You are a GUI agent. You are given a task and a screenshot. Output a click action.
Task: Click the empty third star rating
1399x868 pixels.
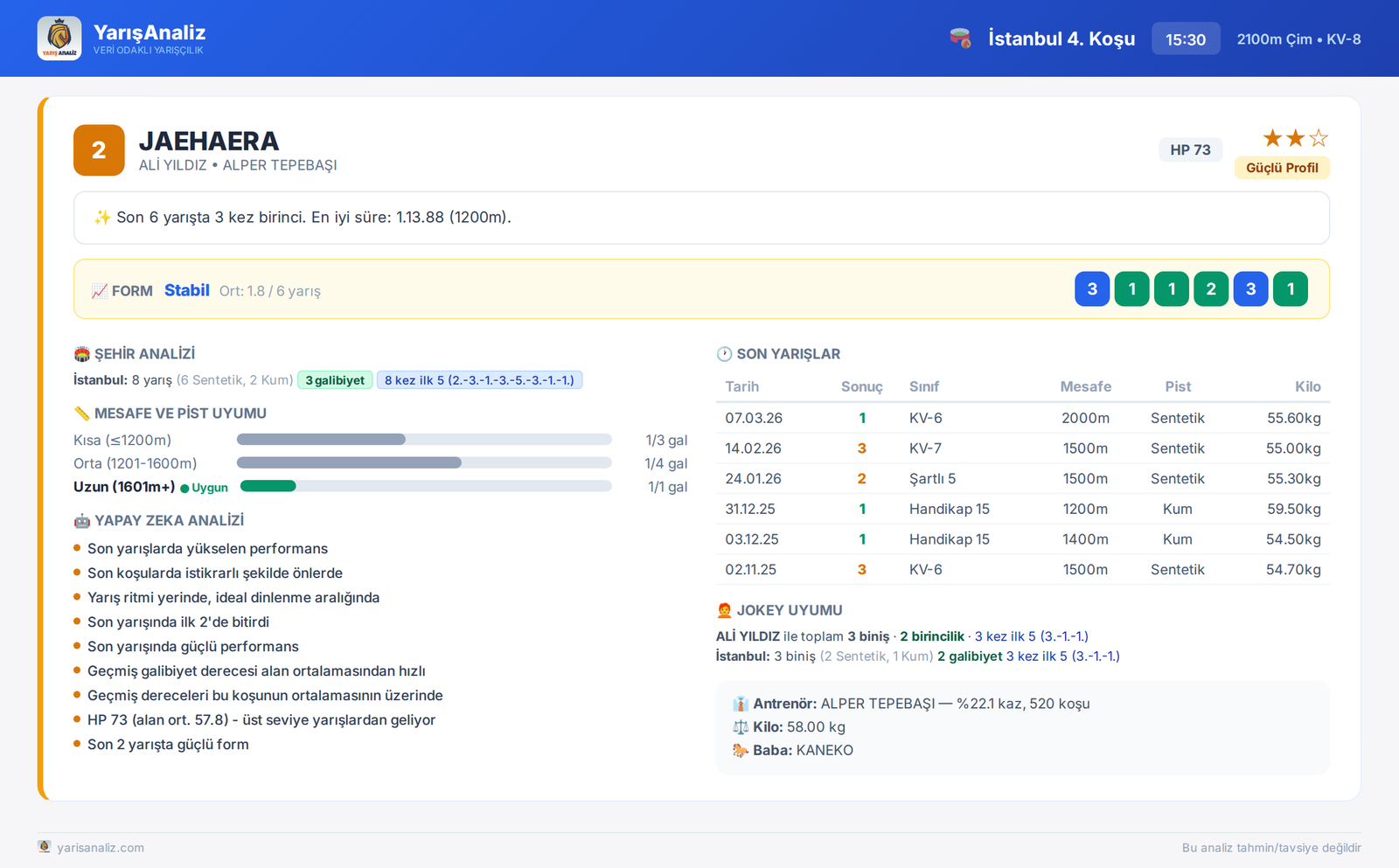(1319, 138)
